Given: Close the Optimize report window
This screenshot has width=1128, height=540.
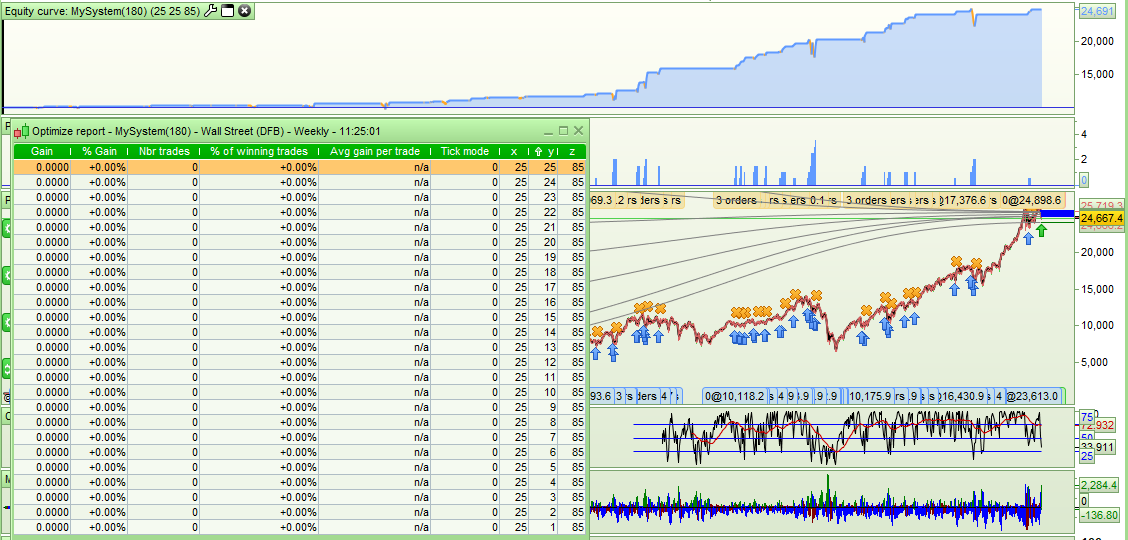Looking at the screenshot, I should point(577,131).
